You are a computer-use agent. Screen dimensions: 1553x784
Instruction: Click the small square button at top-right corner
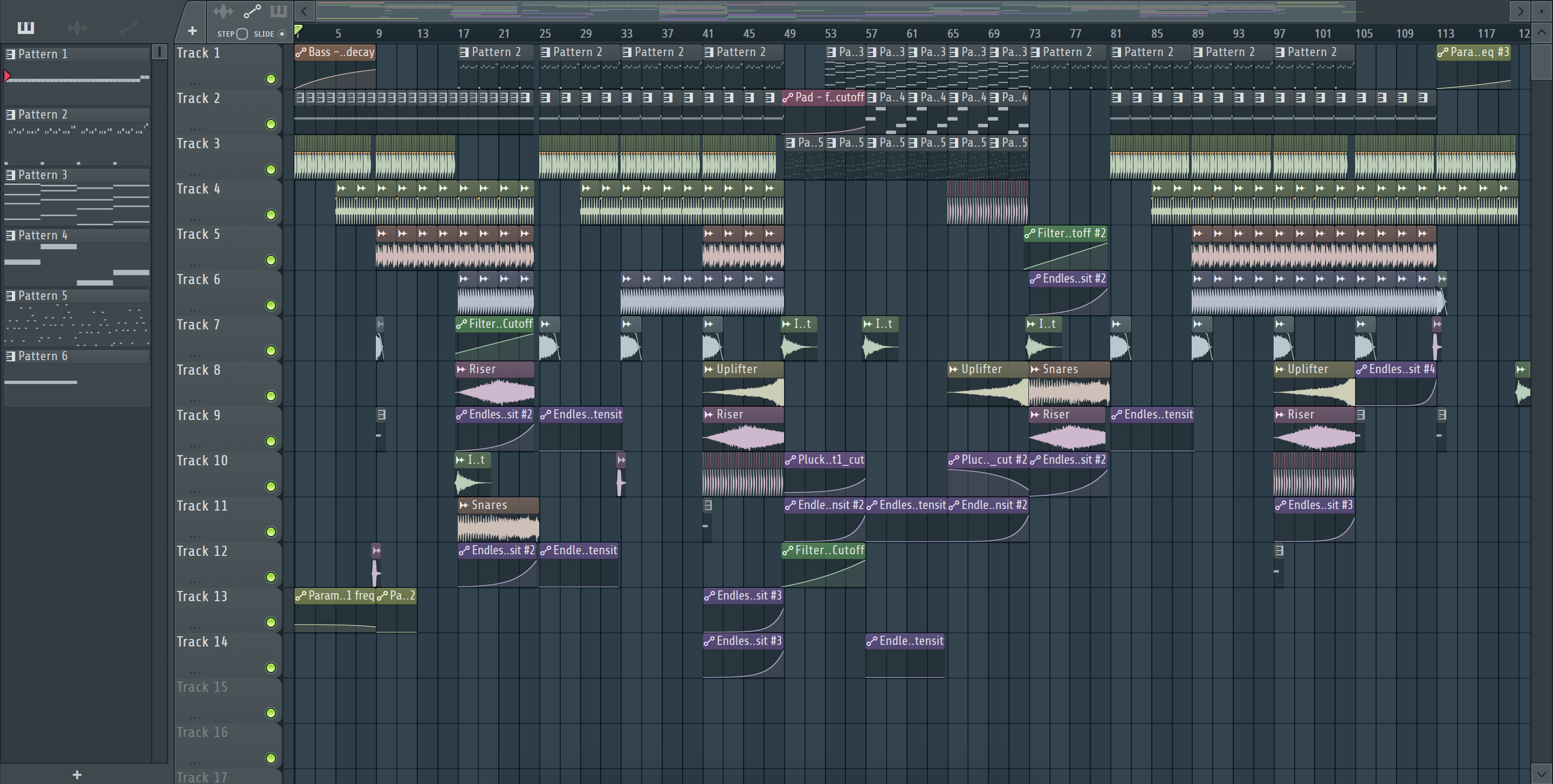1542,11
